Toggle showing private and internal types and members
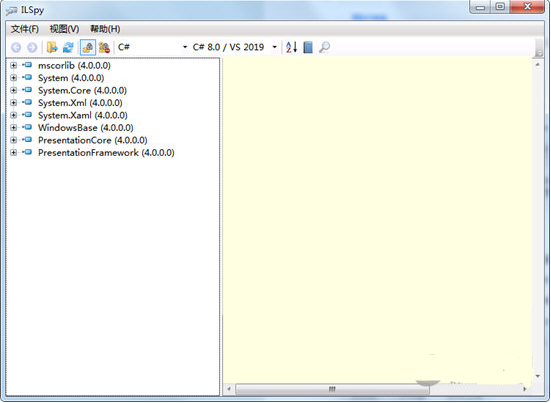This screenshot has height=403, width=551. [x=88, y=47]
